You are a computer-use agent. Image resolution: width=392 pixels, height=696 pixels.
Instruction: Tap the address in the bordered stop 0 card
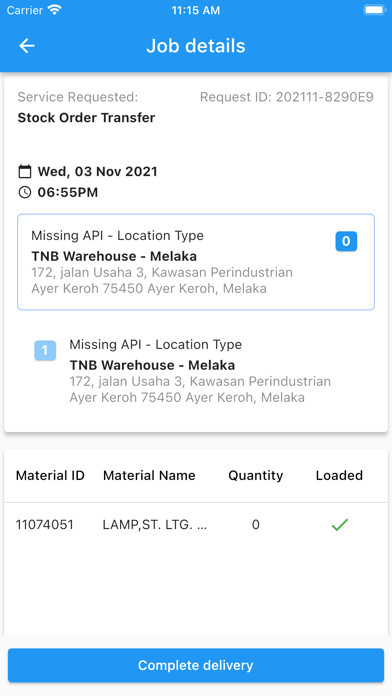(162, 281)
